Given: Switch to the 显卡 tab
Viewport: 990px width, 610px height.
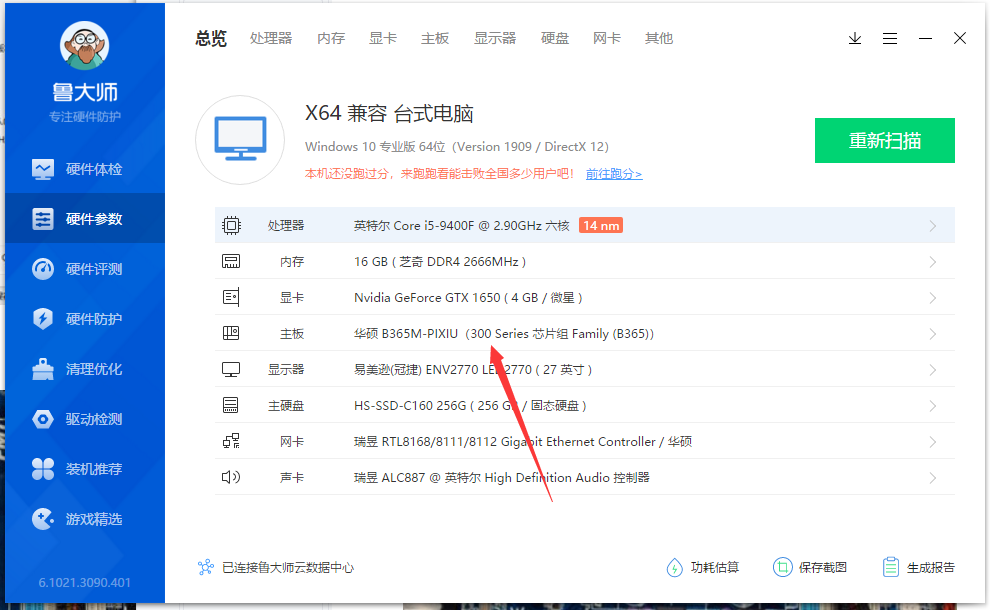Looking at the screenshot, I should 383,39.
